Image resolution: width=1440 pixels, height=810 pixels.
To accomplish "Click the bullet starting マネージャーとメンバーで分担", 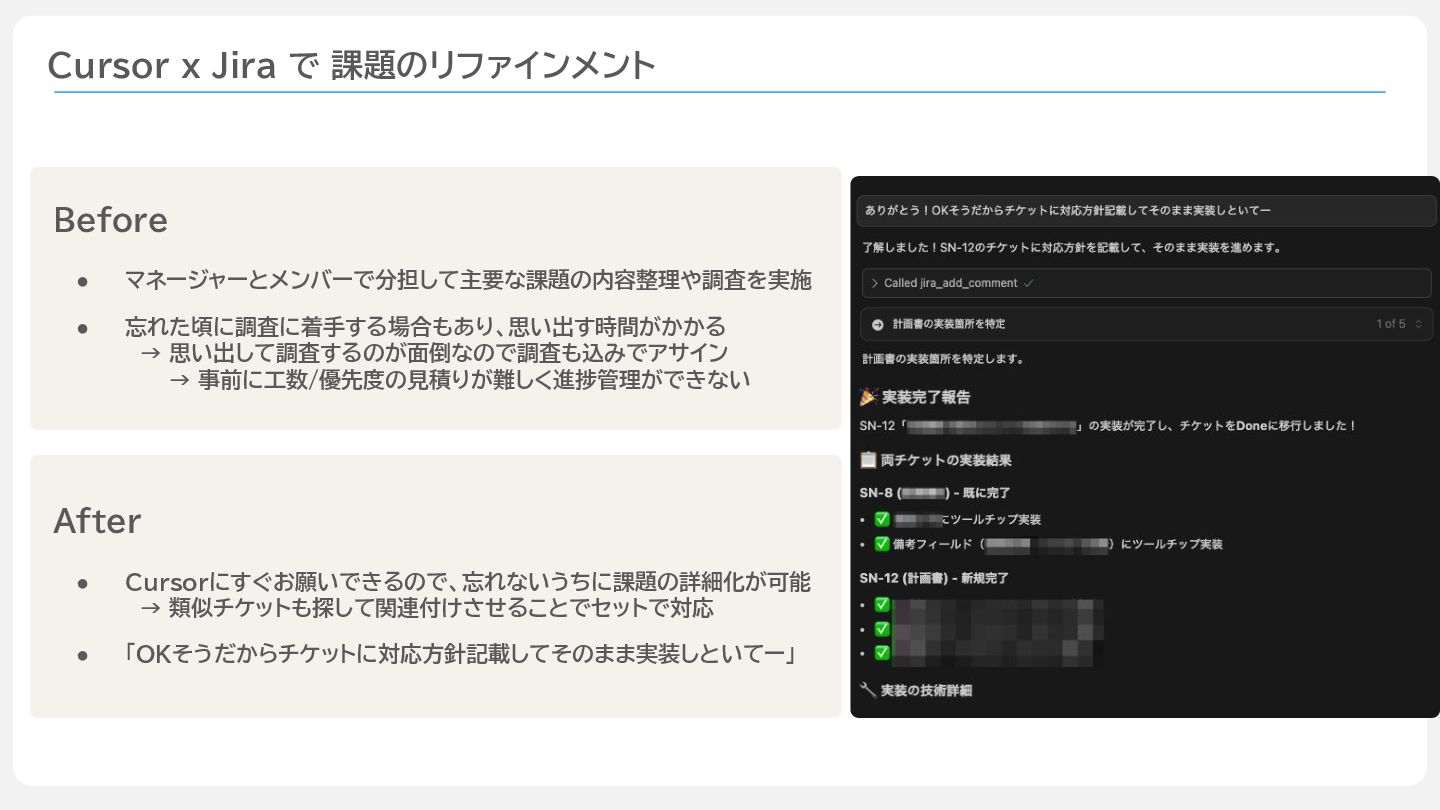I will [x=468, y=280].
